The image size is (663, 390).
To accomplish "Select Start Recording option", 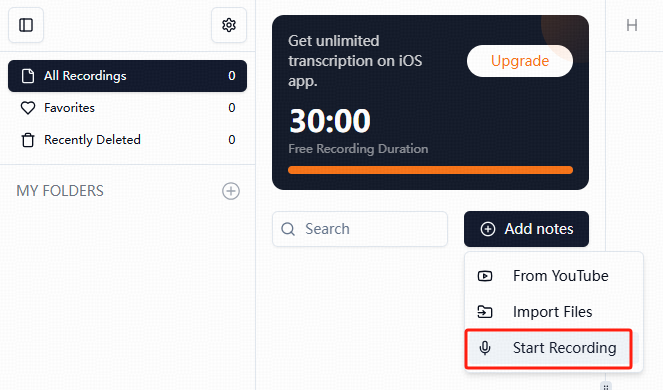I will point(549,348).
